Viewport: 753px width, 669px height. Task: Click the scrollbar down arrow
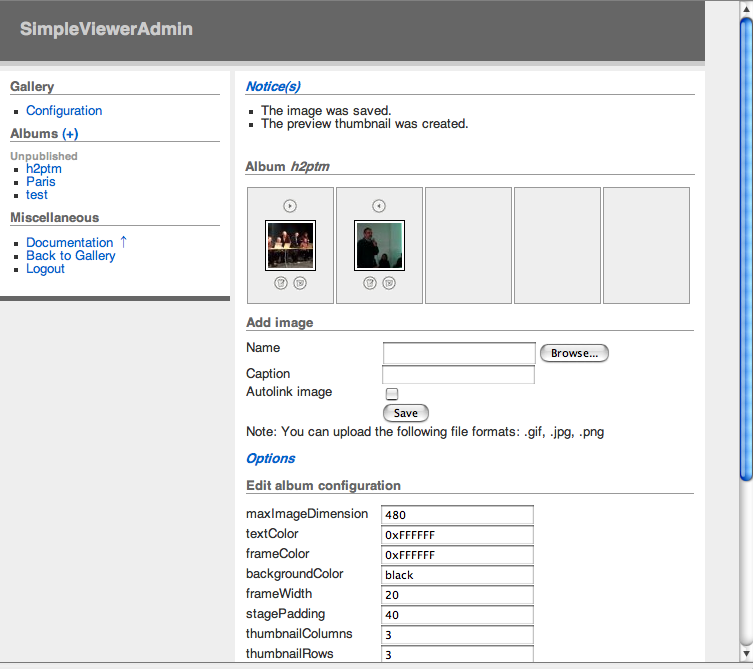click(x=746, y=654)
